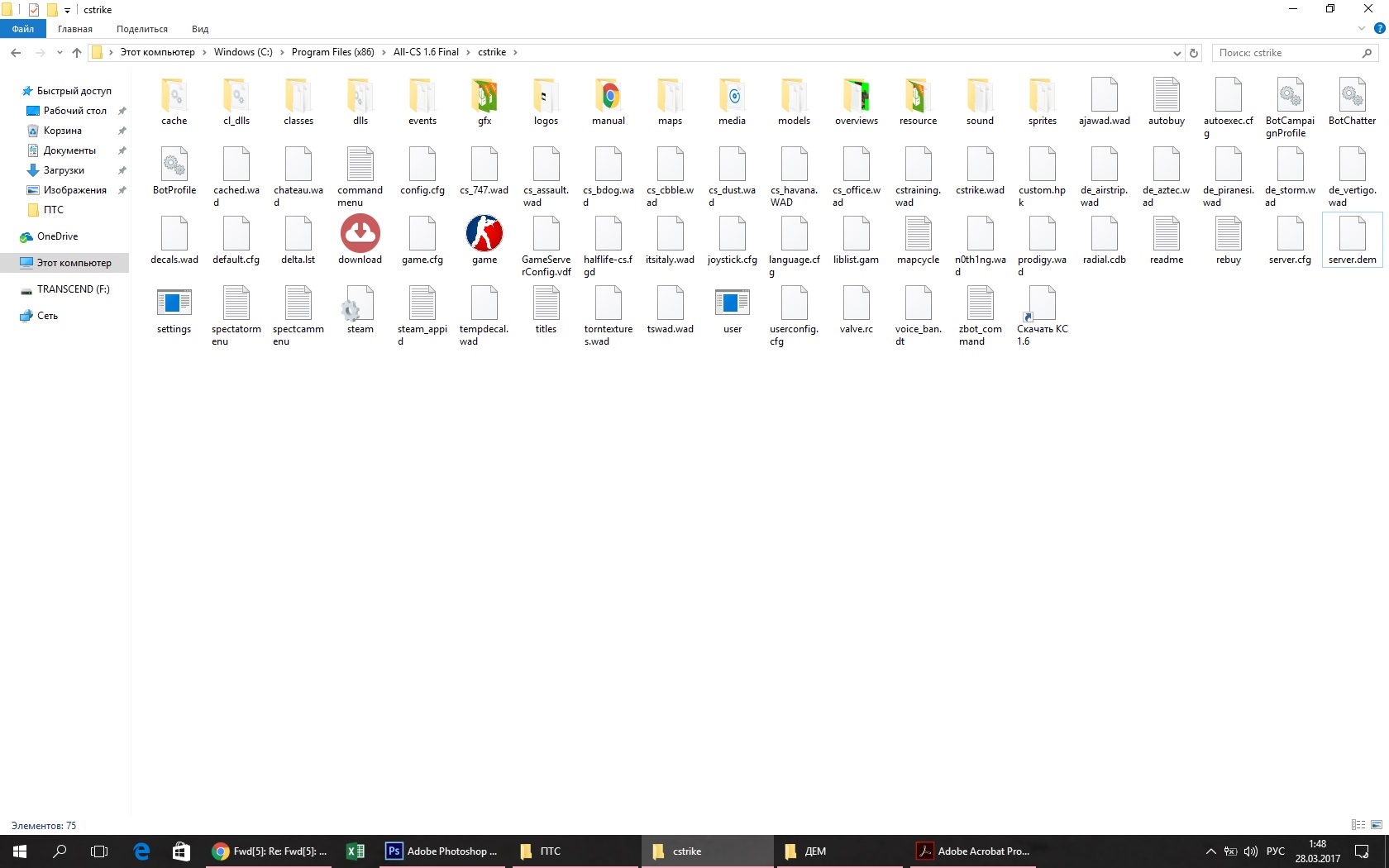Open the cache folder

tap(174, 102)
